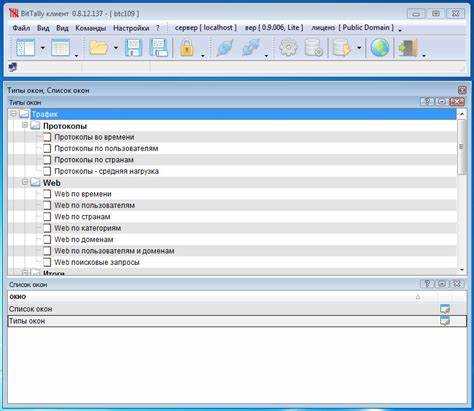Viewport: 474px width, 411px height.
Task: Select Протоколы - средняя нагрузка item
Action: click(106, 171)
